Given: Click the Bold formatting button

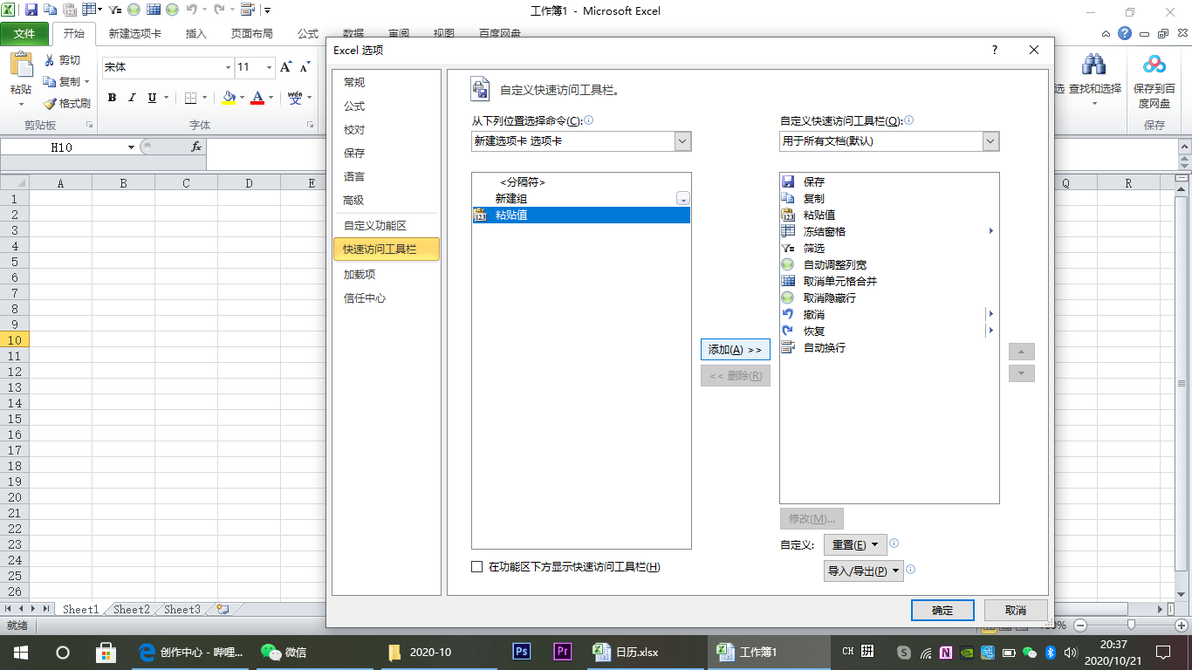Looking at the screenshot, I should [x=112, y=97].
